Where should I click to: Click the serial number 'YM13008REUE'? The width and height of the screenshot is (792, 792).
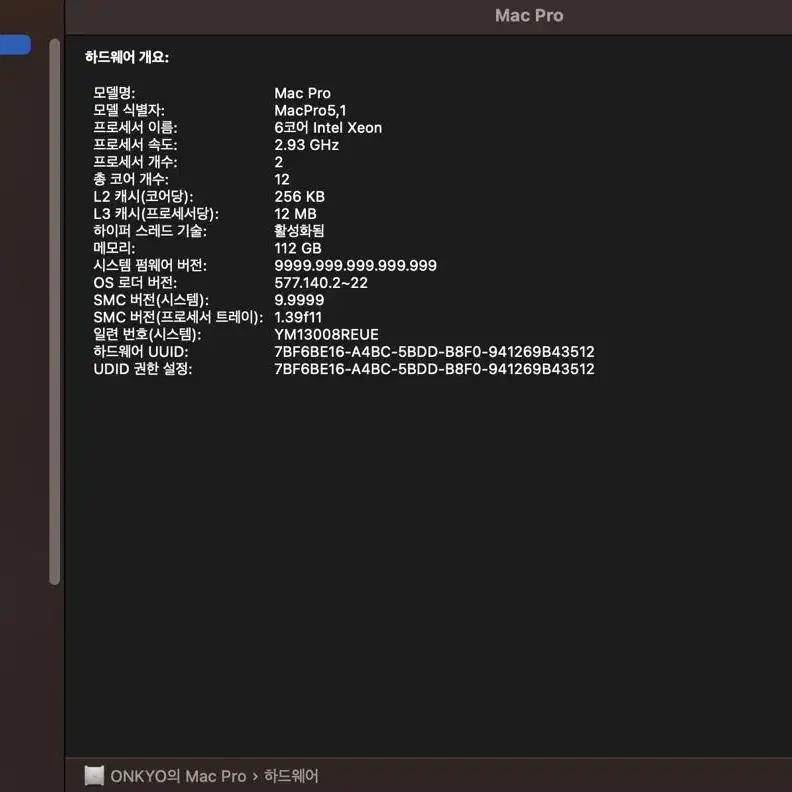click(326, 334)
